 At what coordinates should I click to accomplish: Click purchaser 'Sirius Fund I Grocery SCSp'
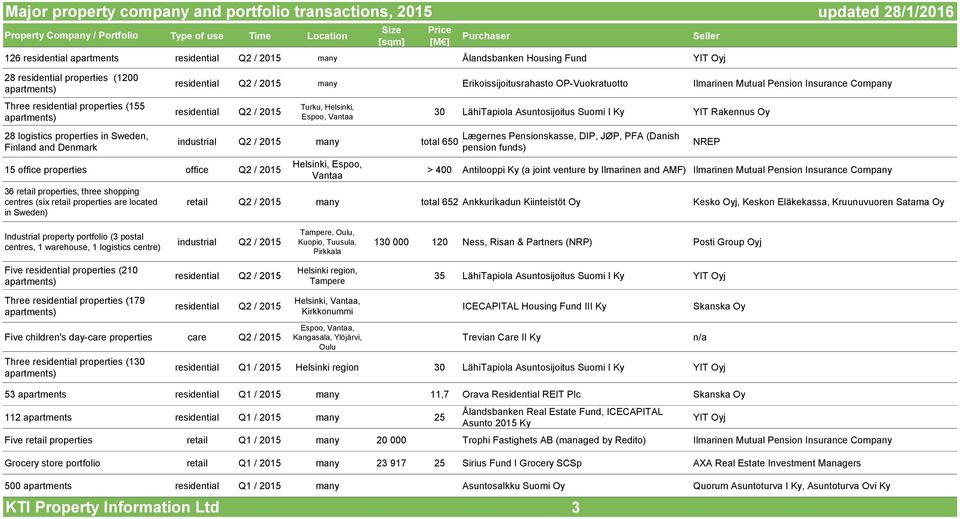click(x=522, y=463)
